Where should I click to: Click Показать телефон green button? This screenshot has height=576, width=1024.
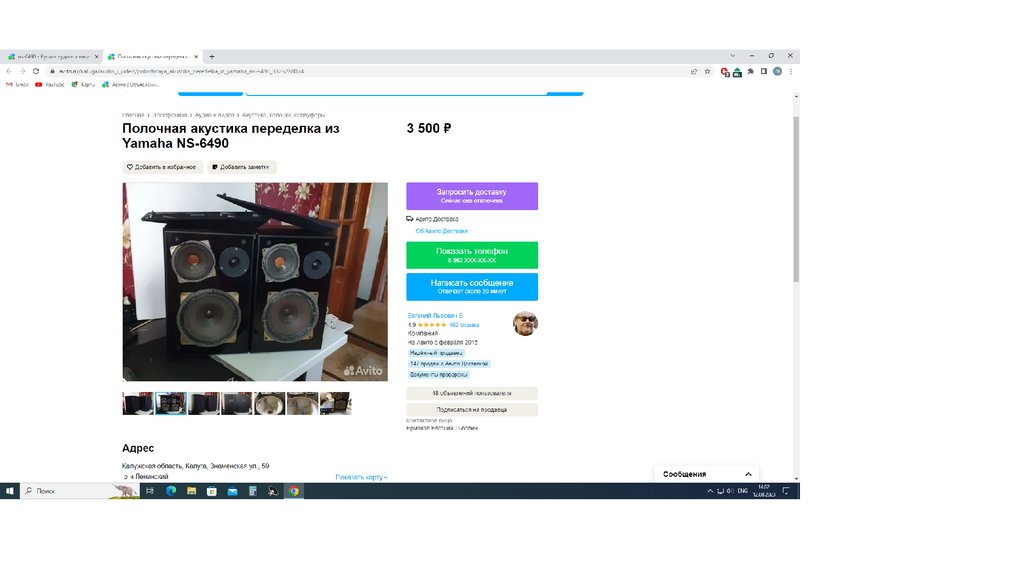coord(472,255)
